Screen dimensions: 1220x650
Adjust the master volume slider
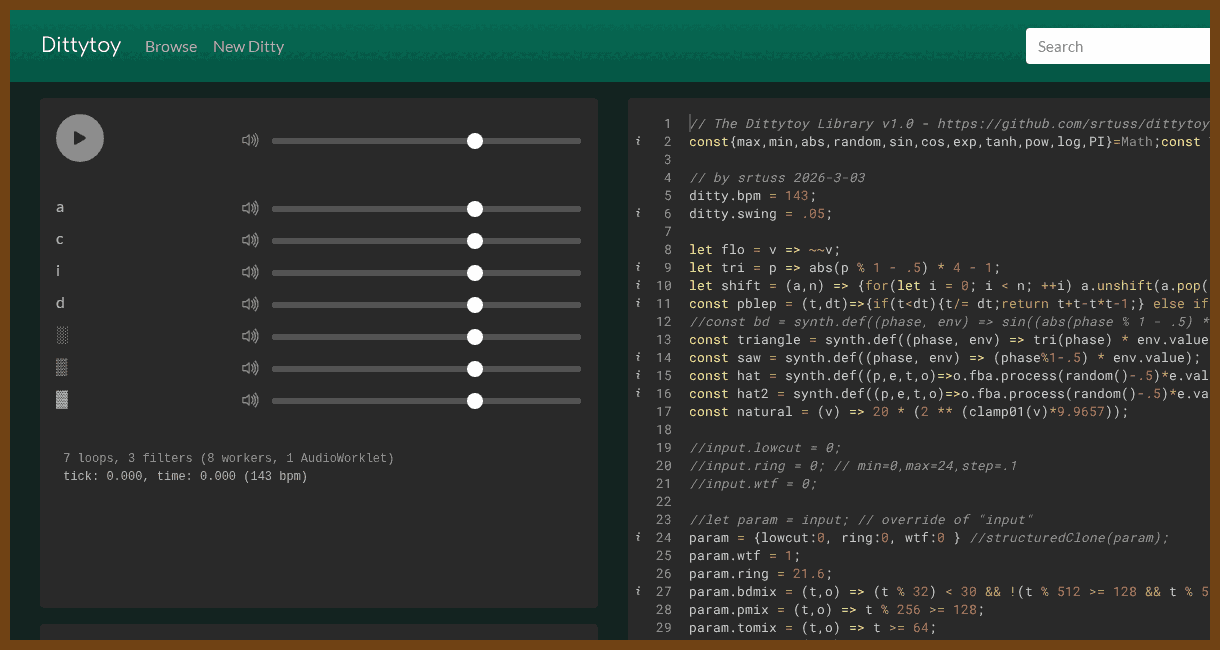[x=426, y=141]
